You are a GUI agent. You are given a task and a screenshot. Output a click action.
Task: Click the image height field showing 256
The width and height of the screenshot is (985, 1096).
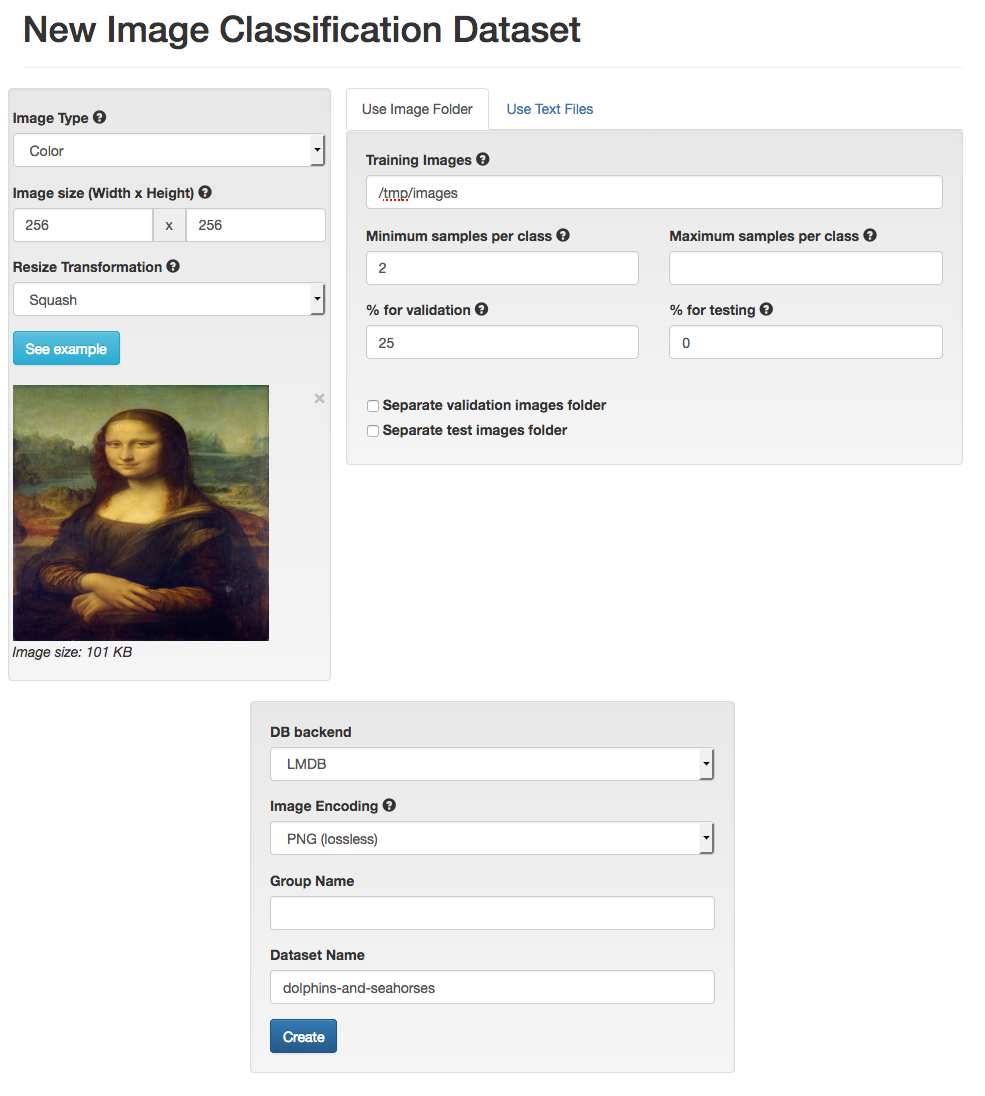[256, 225]
